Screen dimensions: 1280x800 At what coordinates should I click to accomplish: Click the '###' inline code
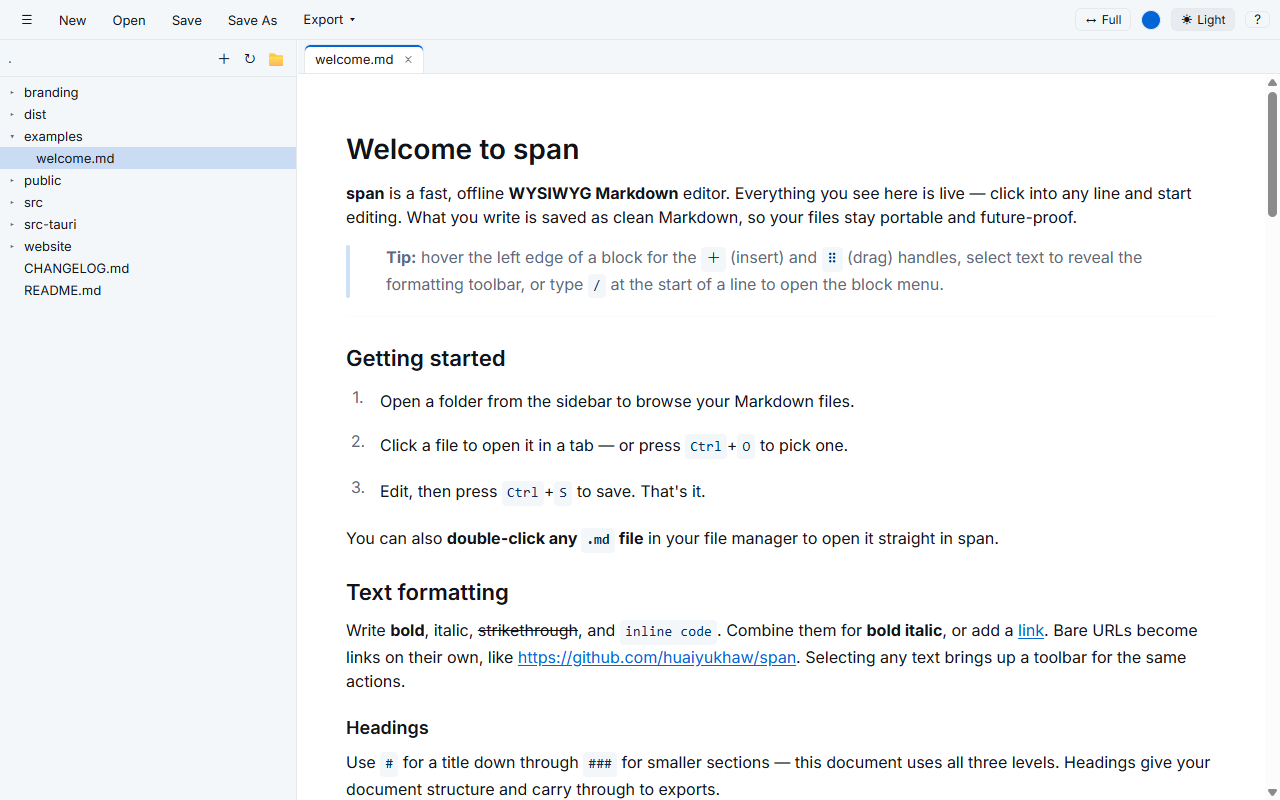(600, 763)
